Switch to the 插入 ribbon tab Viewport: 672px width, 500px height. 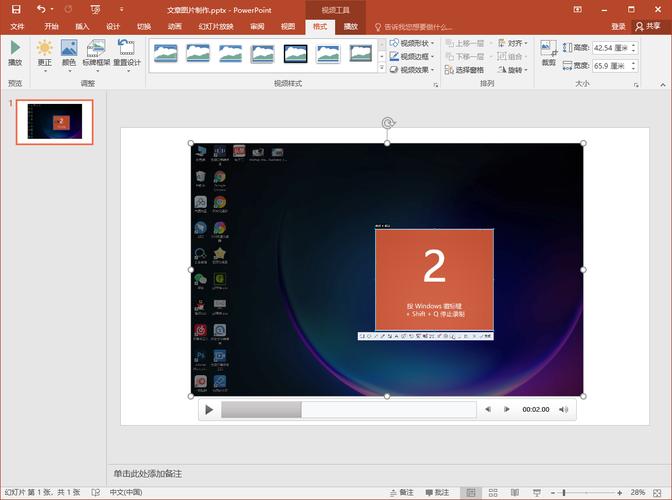(x=82, y=27)
